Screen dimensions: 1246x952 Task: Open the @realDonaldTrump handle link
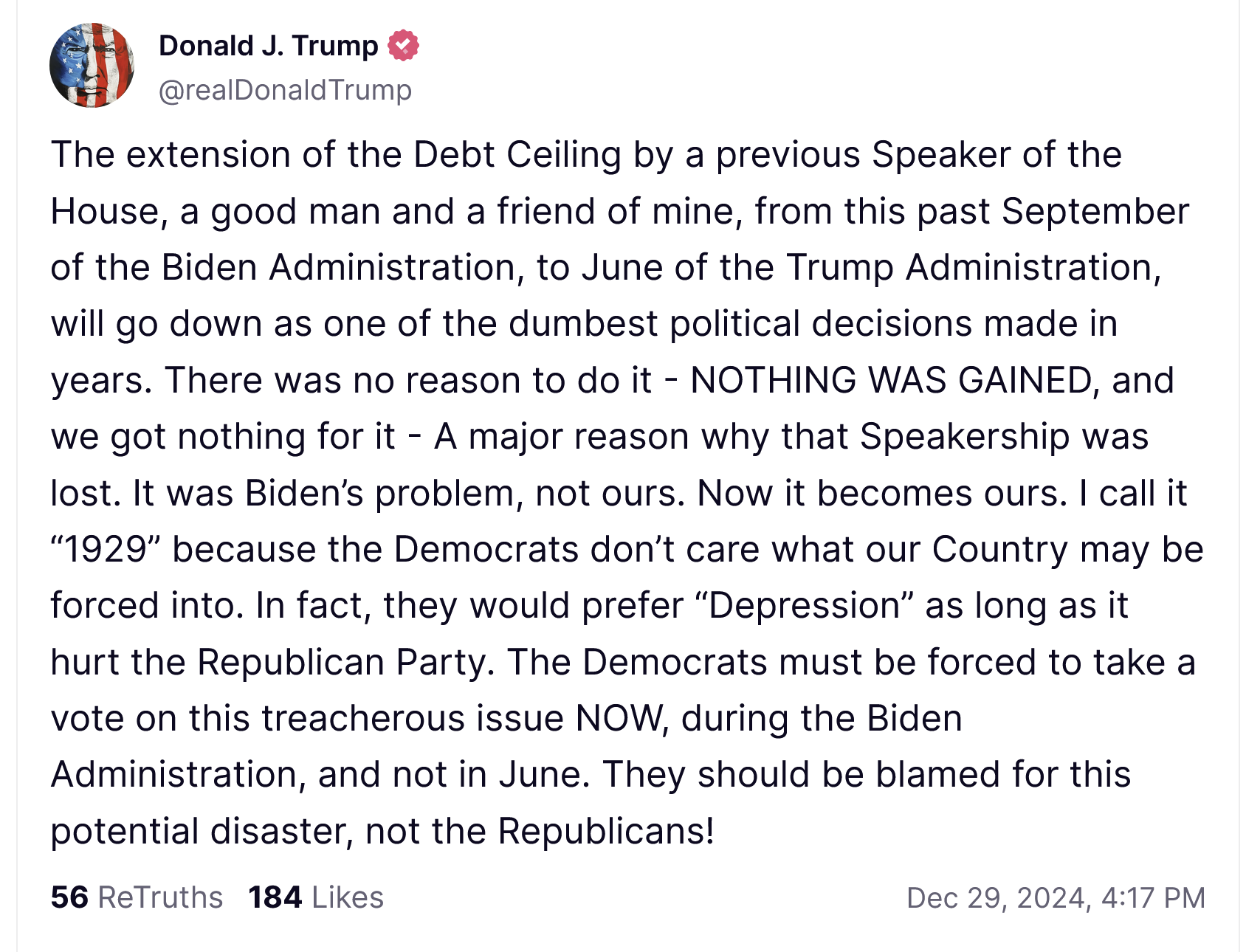pyautogui.click(x=285, y=90)
